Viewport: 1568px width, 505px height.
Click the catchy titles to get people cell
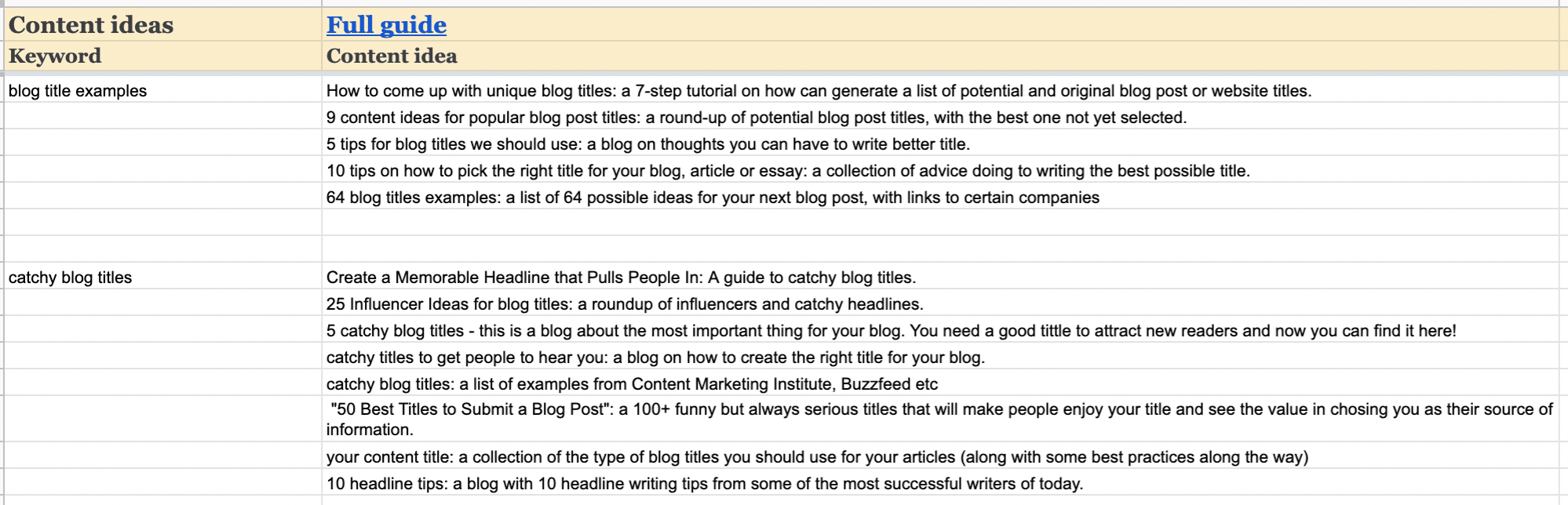(x=939, y=357)
